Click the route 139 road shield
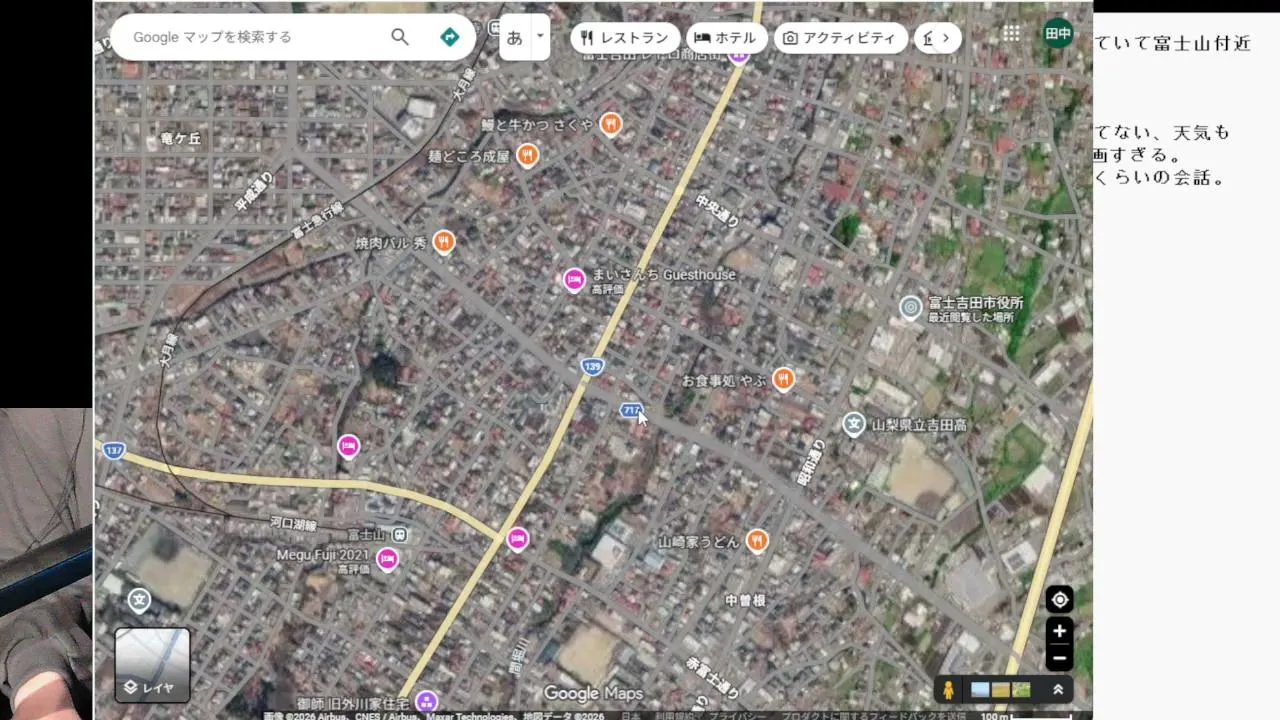This screenshot has width=1280, height=720. tap(593, 366)
